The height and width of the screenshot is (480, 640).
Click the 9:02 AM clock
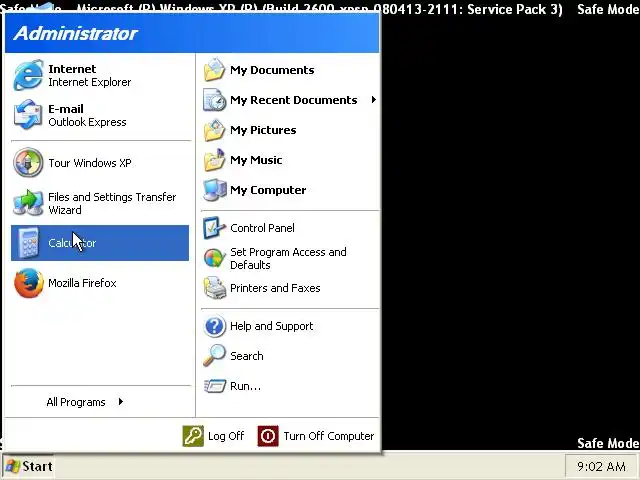pyautogui.click(x=601, y=466)
